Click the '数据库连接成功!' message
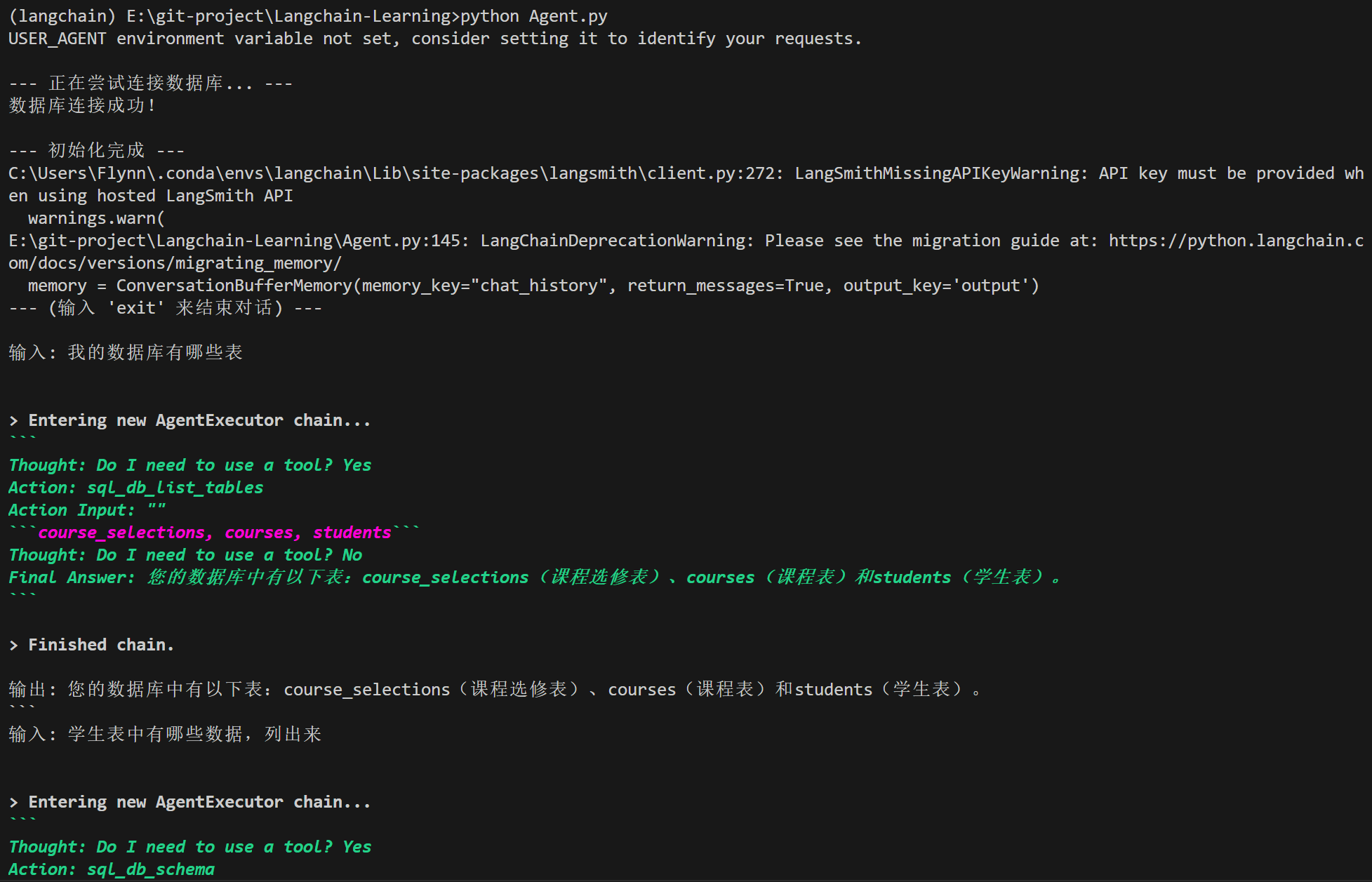The image size is (1372, 882). pos(81,106)
